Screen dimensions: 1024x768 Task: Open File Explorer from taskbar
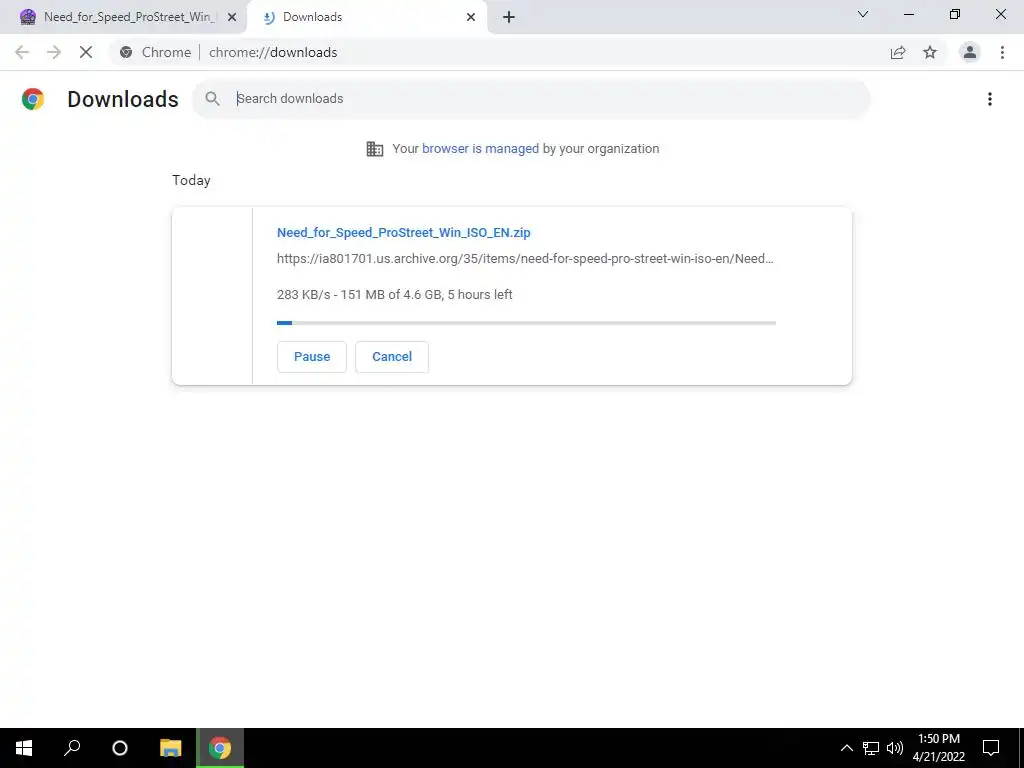click(x=170, y=748)
